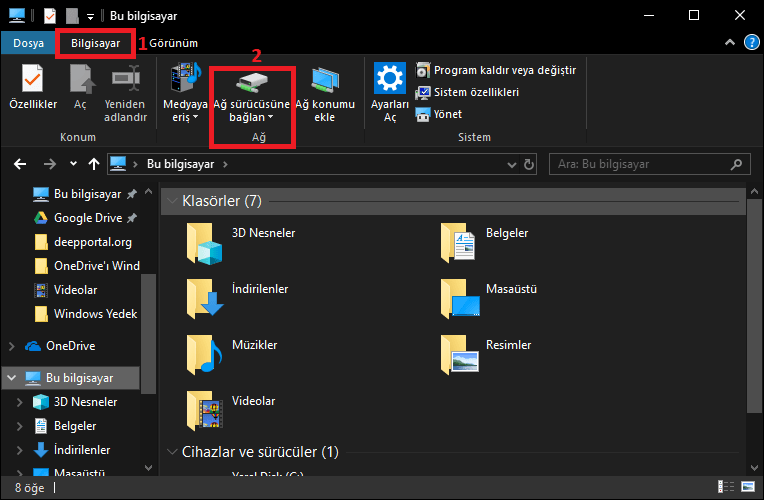This screenshot has width=764, height=500.
Task: Select the 3D Nesneler folder icon
Action: 205,243
